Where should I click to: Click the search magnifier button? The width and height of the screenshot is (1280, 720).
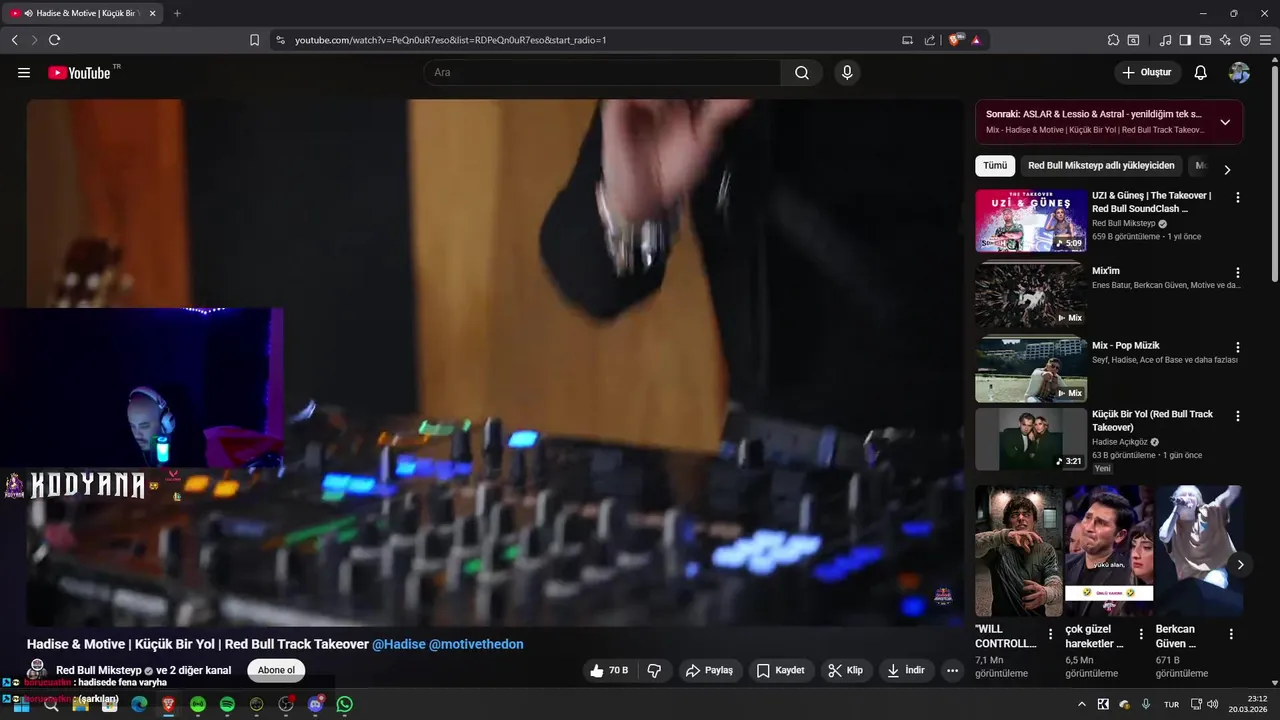tap(802, 73)
